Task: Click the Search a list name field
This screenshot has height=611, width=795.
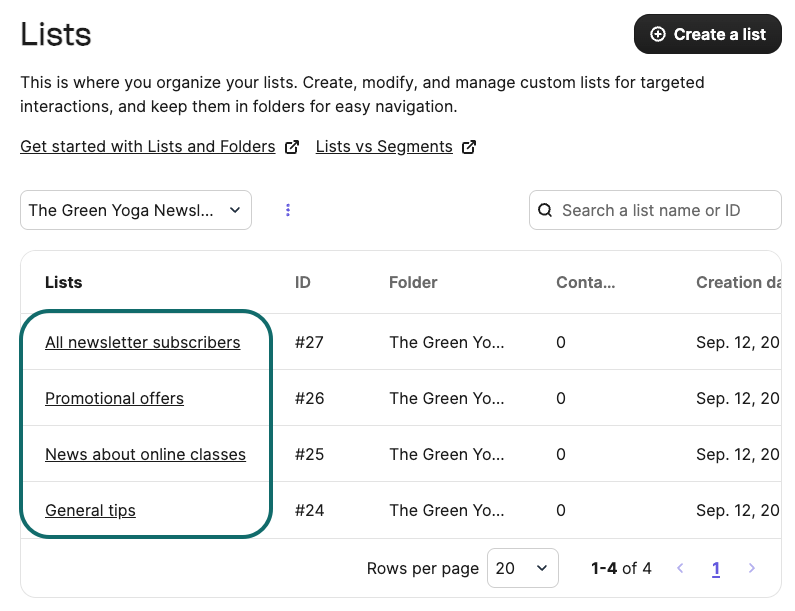Action: (x=665, y=210)
